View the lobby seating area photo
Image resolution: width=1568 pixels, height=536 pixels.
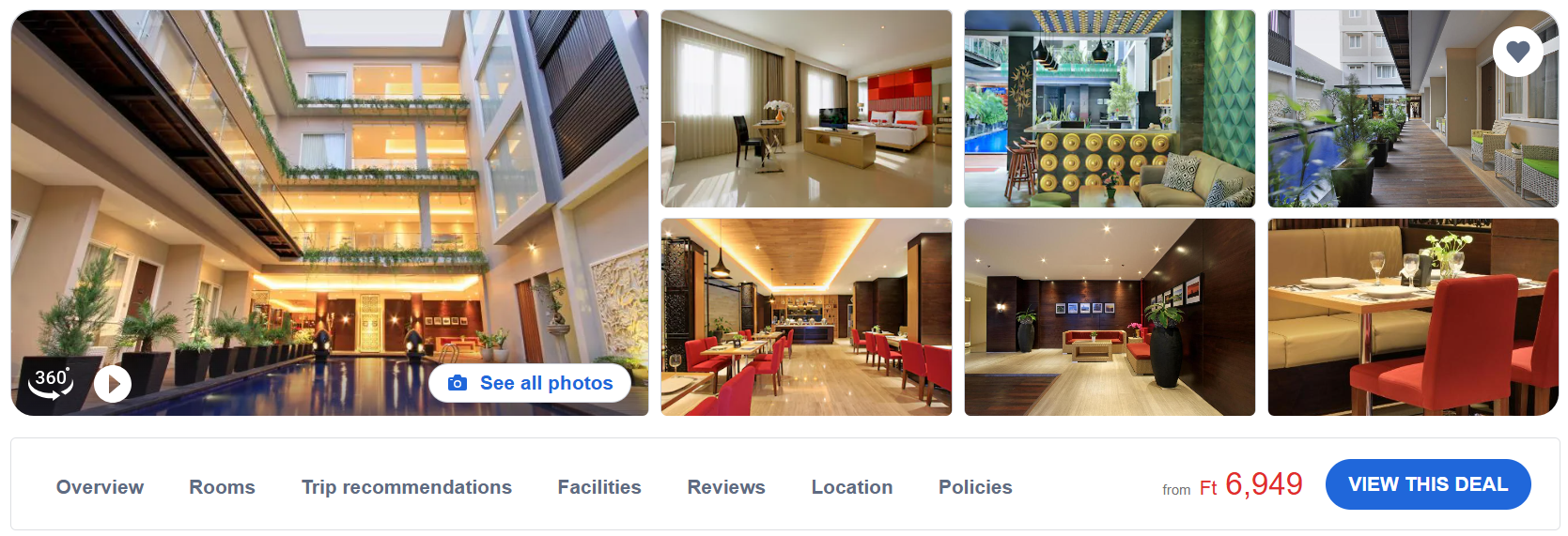(x=1110, y=317)
